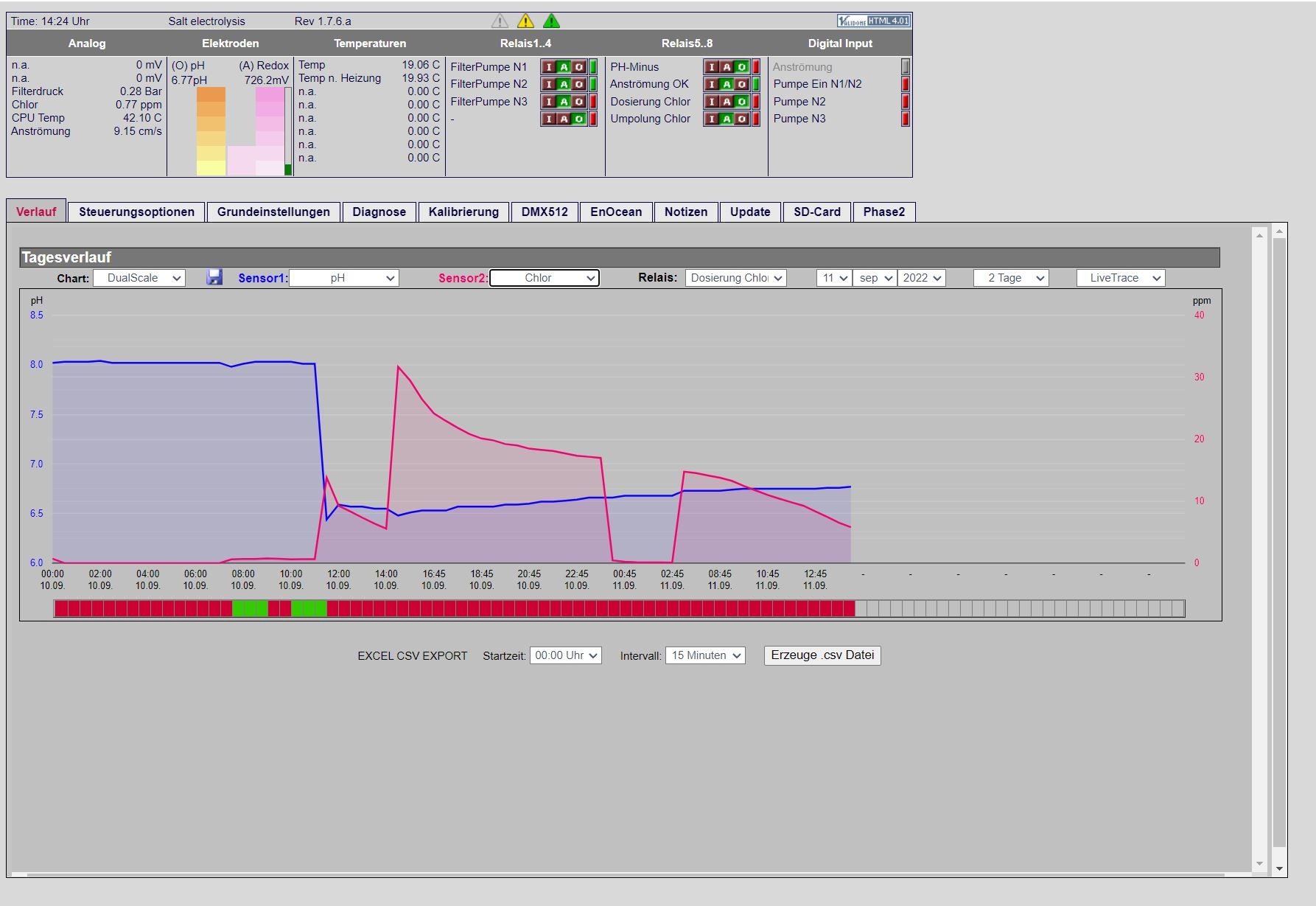Open the Validome HTML 4.01 badge

pyautogui.click(x=874, y=21)
